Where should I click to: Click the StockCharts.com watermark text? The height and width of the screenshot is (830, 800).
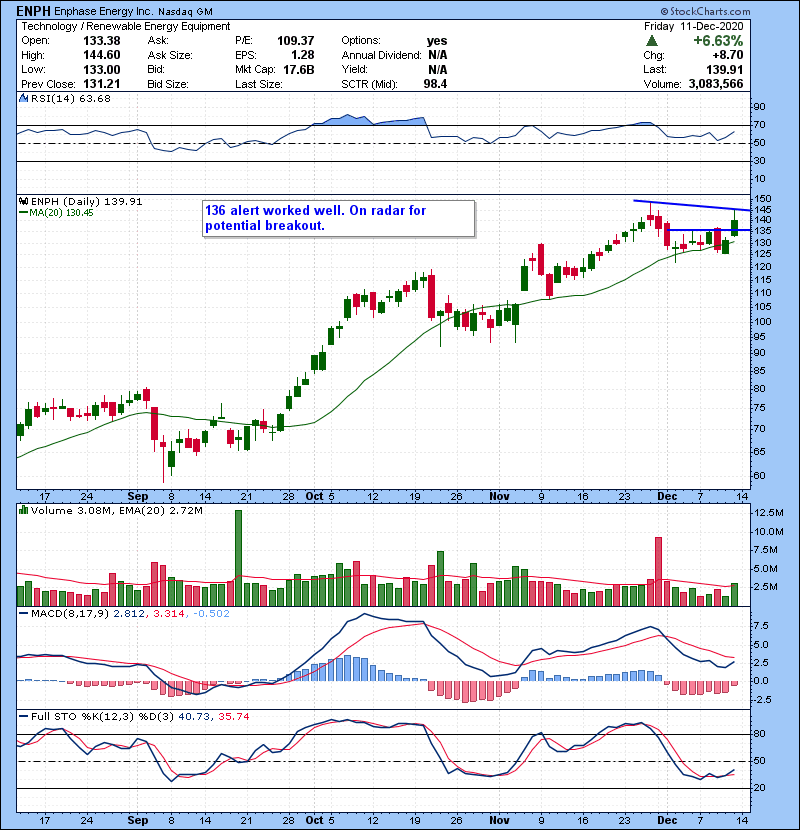[x=706, y=11]
